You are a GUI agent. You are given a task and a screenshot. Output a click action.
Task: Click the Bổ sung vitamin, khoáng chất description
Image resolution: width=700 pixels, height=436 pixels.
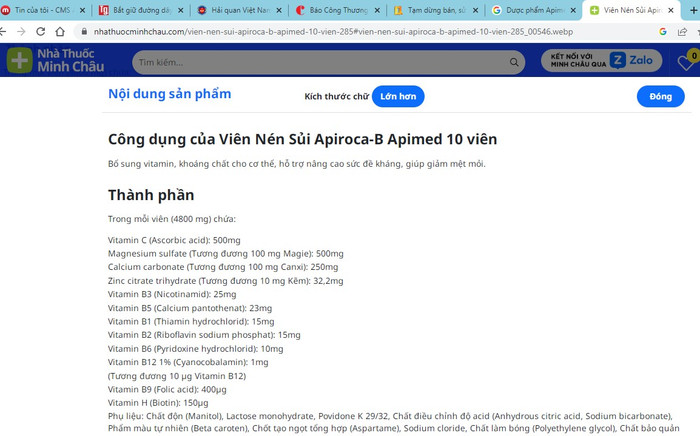296,164
